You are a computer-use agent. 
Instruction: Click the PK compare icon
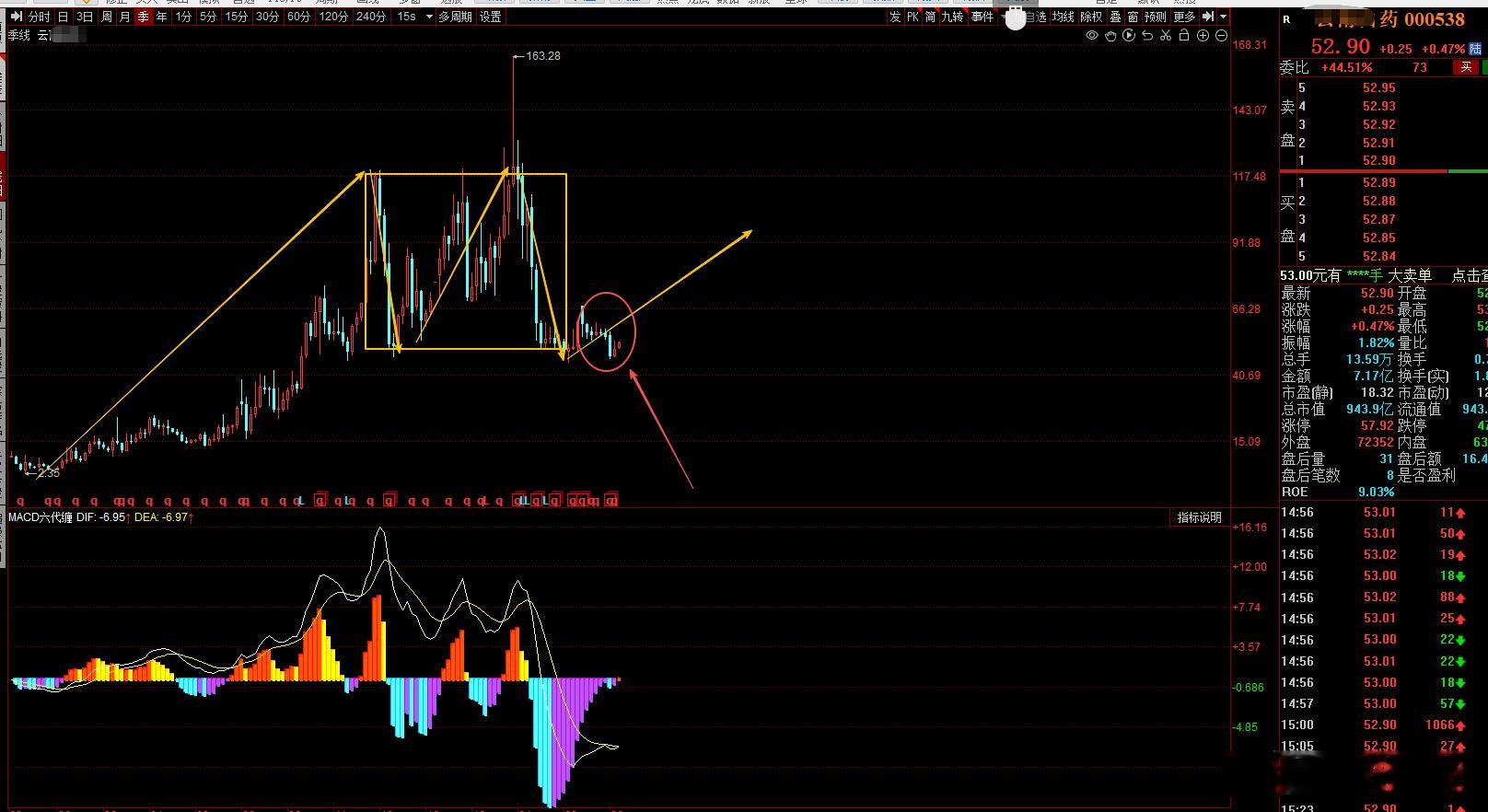[x=913, y=17]
